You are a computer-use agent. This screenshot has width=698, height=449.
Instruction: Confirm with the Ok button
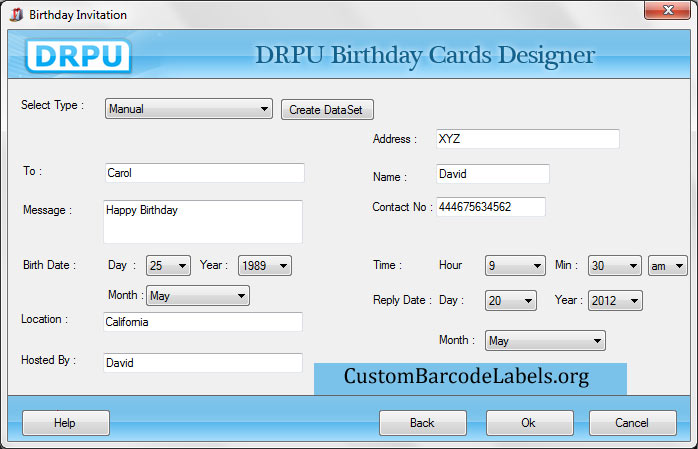(x=530, y=423)
